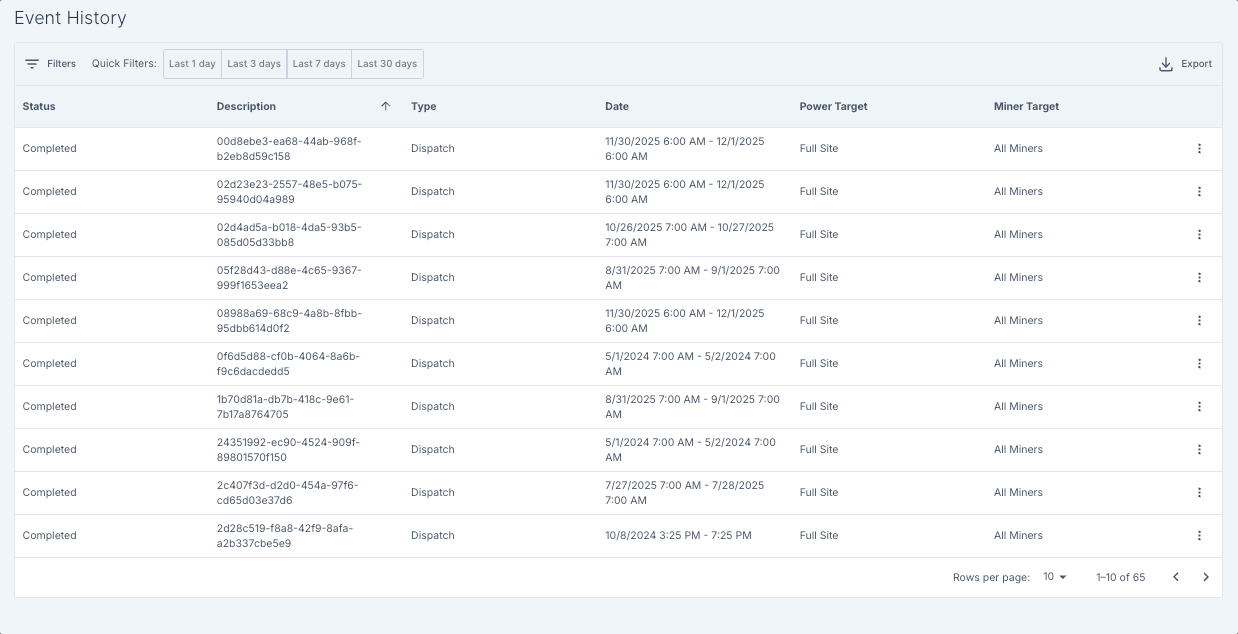Sort by Power Target column header
The image size is (1238, 634).
click(833, 106)
